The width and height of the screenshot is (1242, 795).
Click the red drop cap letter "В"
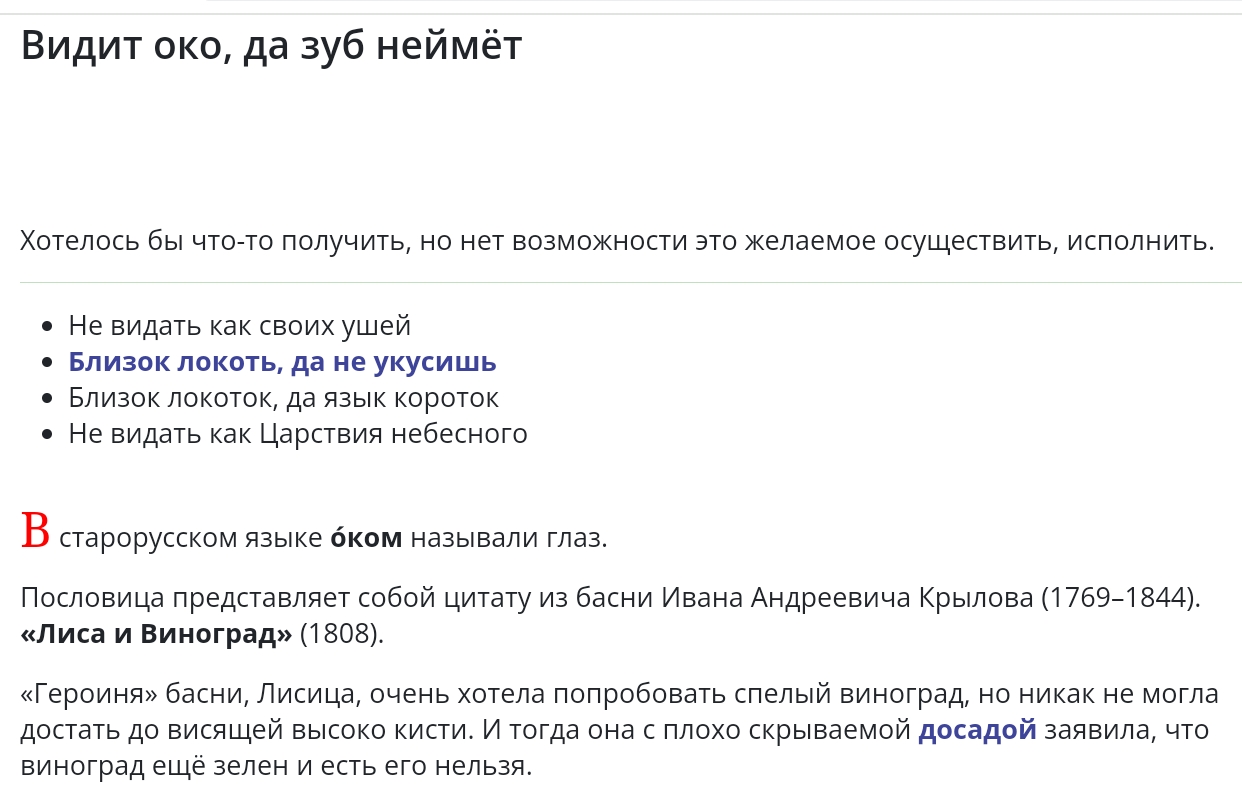[35, 532]
